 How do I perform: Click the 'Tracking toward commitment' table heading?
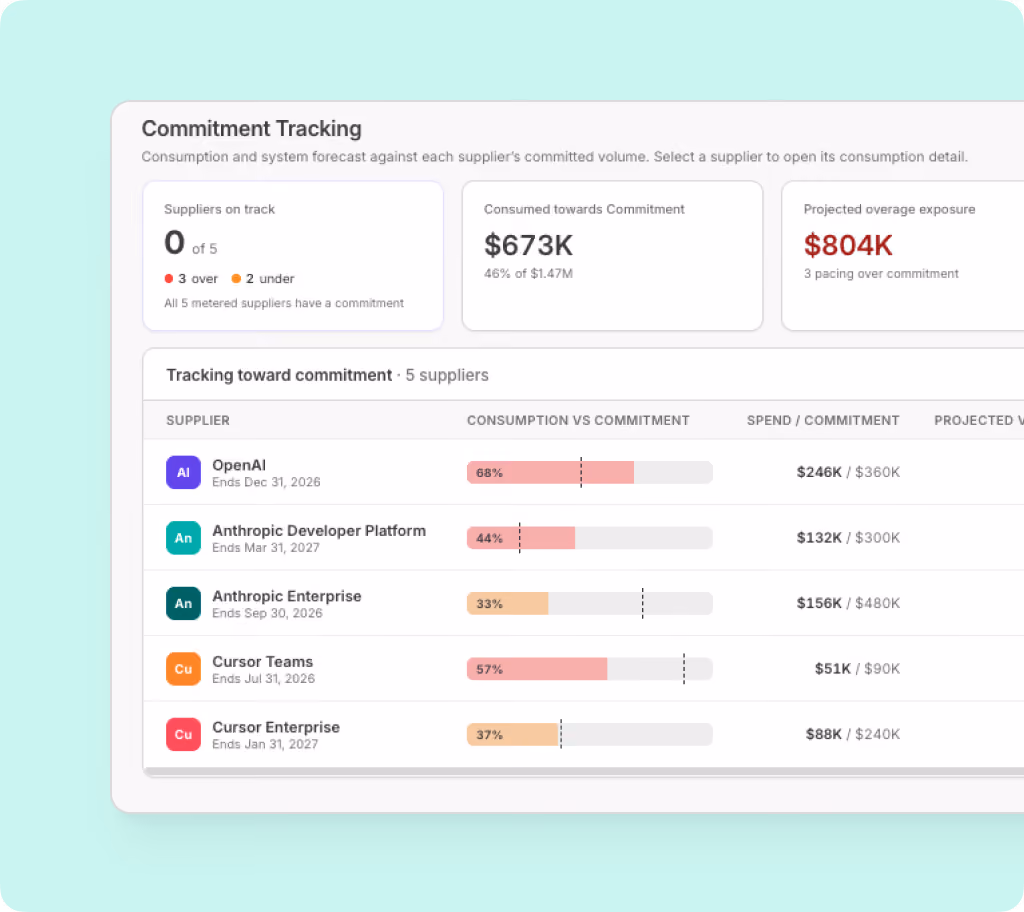point(279,375)
